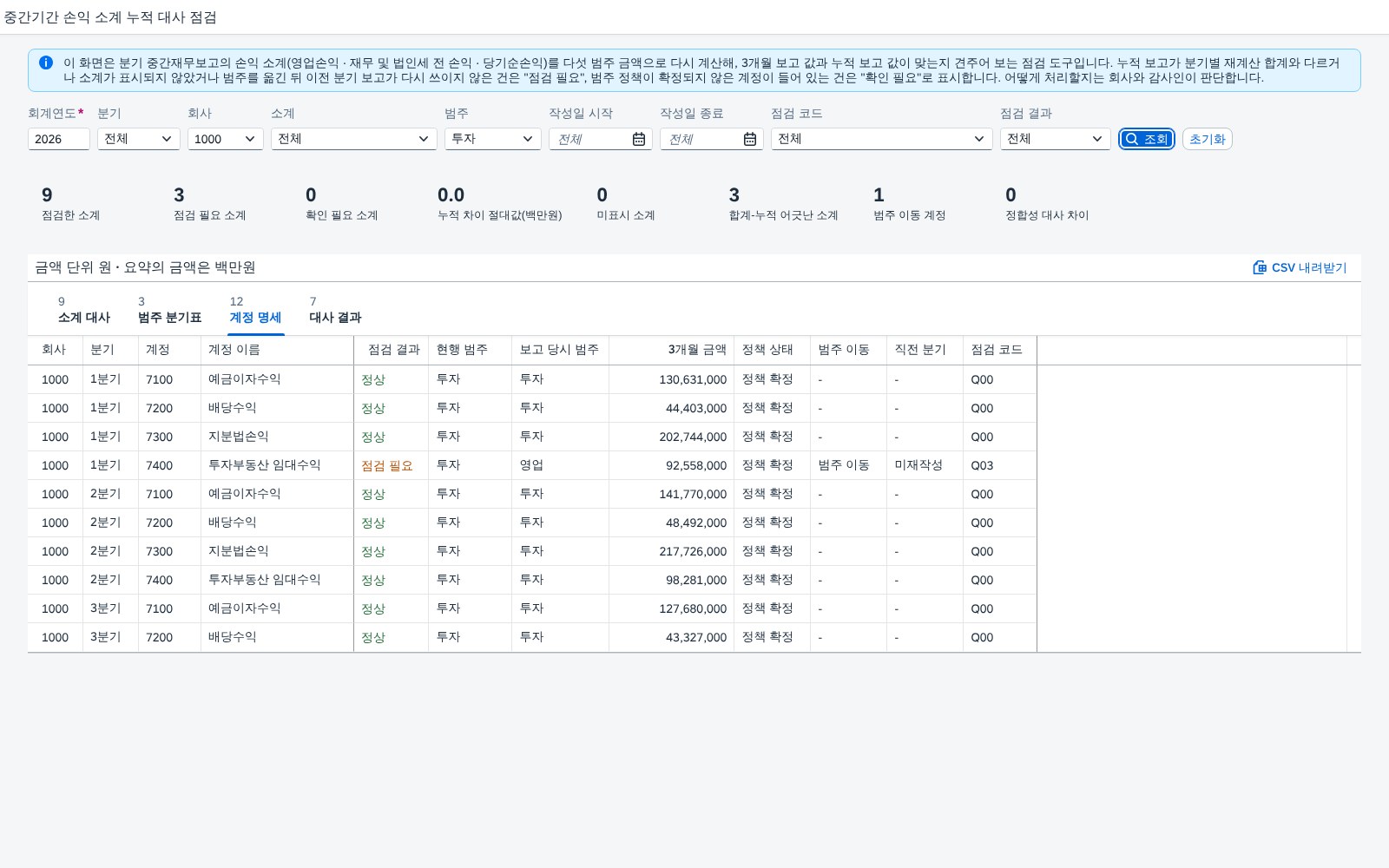Open the 범주 dropdown showing 투자
1389x868 pixels.
(493, 139)
